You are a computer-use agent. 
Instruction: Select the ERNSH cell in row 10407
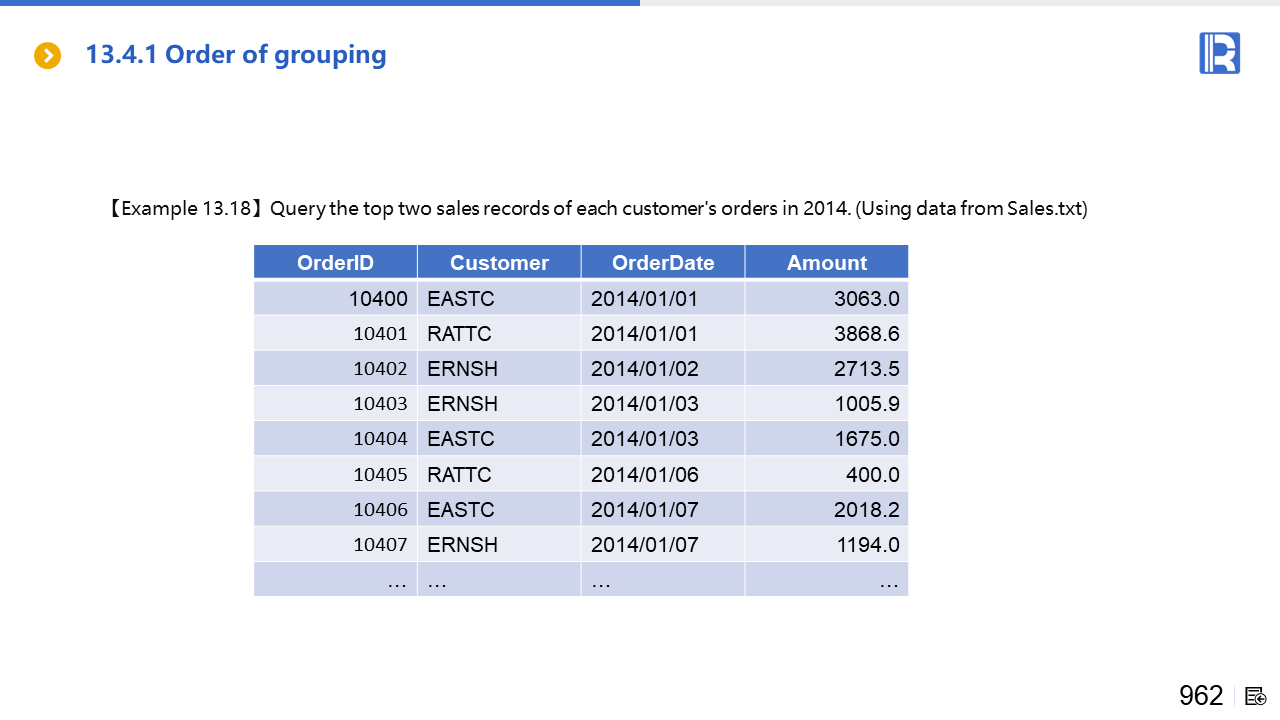click(x=462, y=545)
